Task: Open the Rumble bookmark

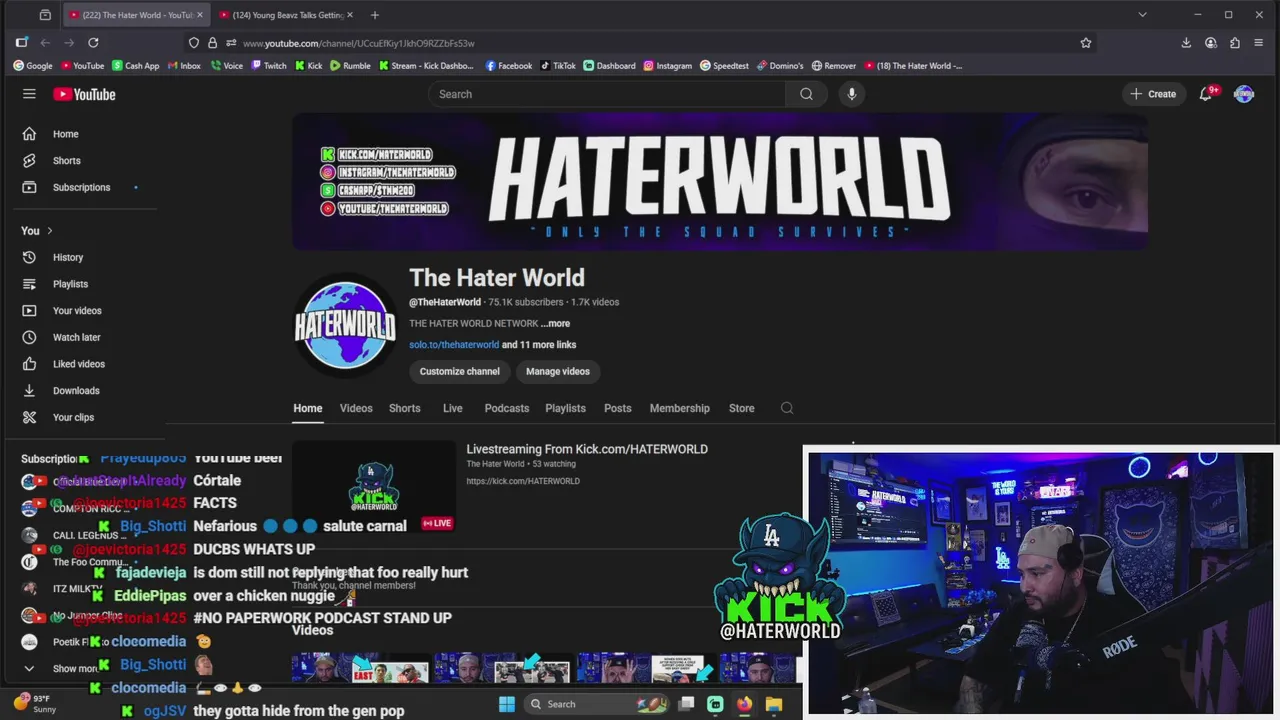Action: click(x=350, y=66)
